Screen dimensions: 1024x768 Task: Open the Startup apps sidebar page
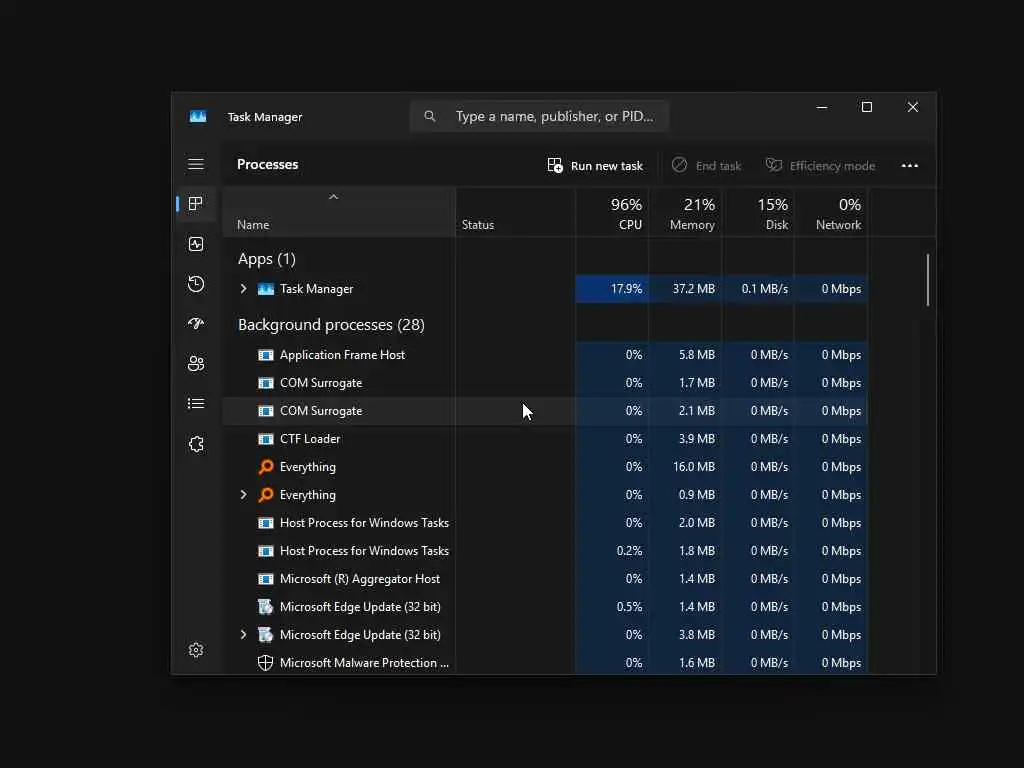tap(196, 324)
